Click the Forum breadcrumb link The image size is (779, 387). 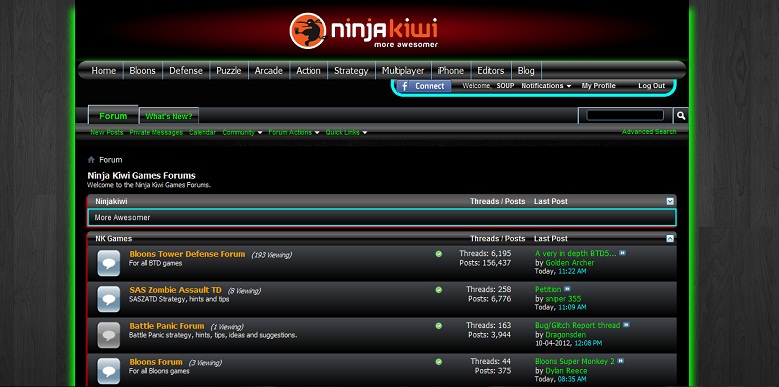[110, 160]
